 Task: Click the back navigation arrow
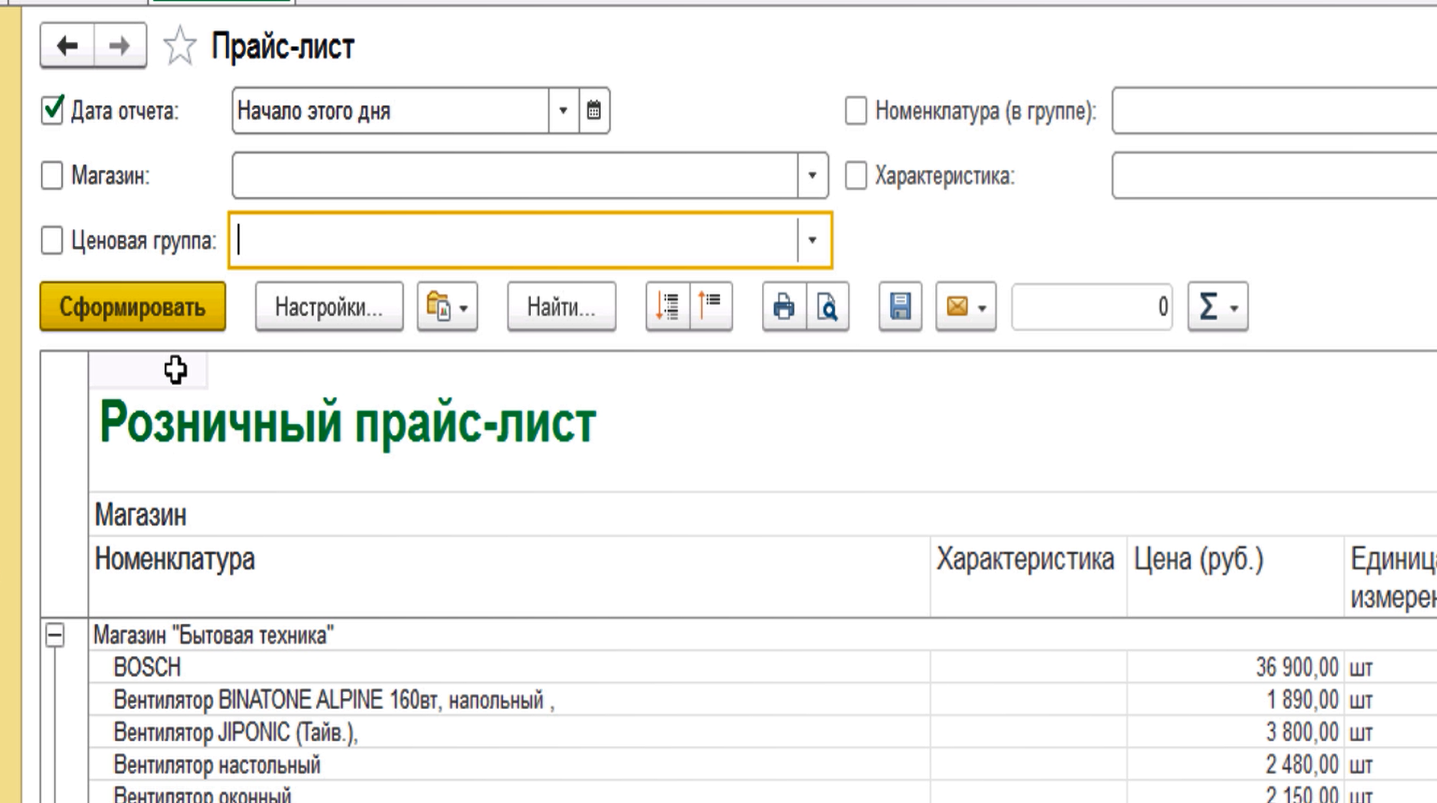pos(67,46)
